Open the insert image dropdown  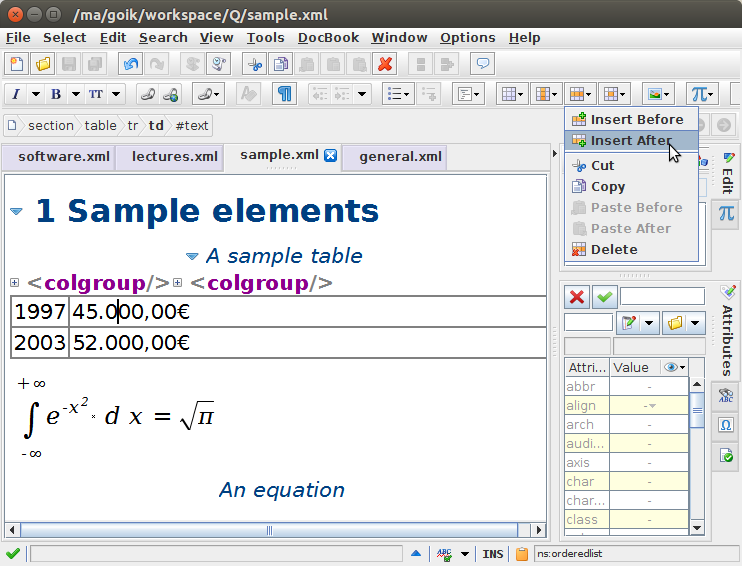point(658,94)
